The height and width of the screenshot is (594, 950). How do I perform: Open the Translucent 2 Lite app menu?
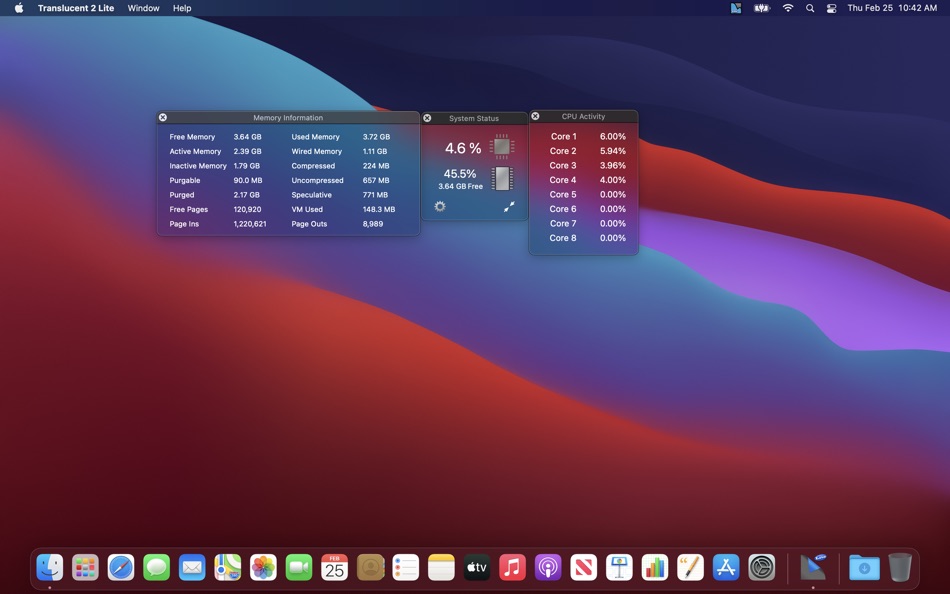point(76,8)
